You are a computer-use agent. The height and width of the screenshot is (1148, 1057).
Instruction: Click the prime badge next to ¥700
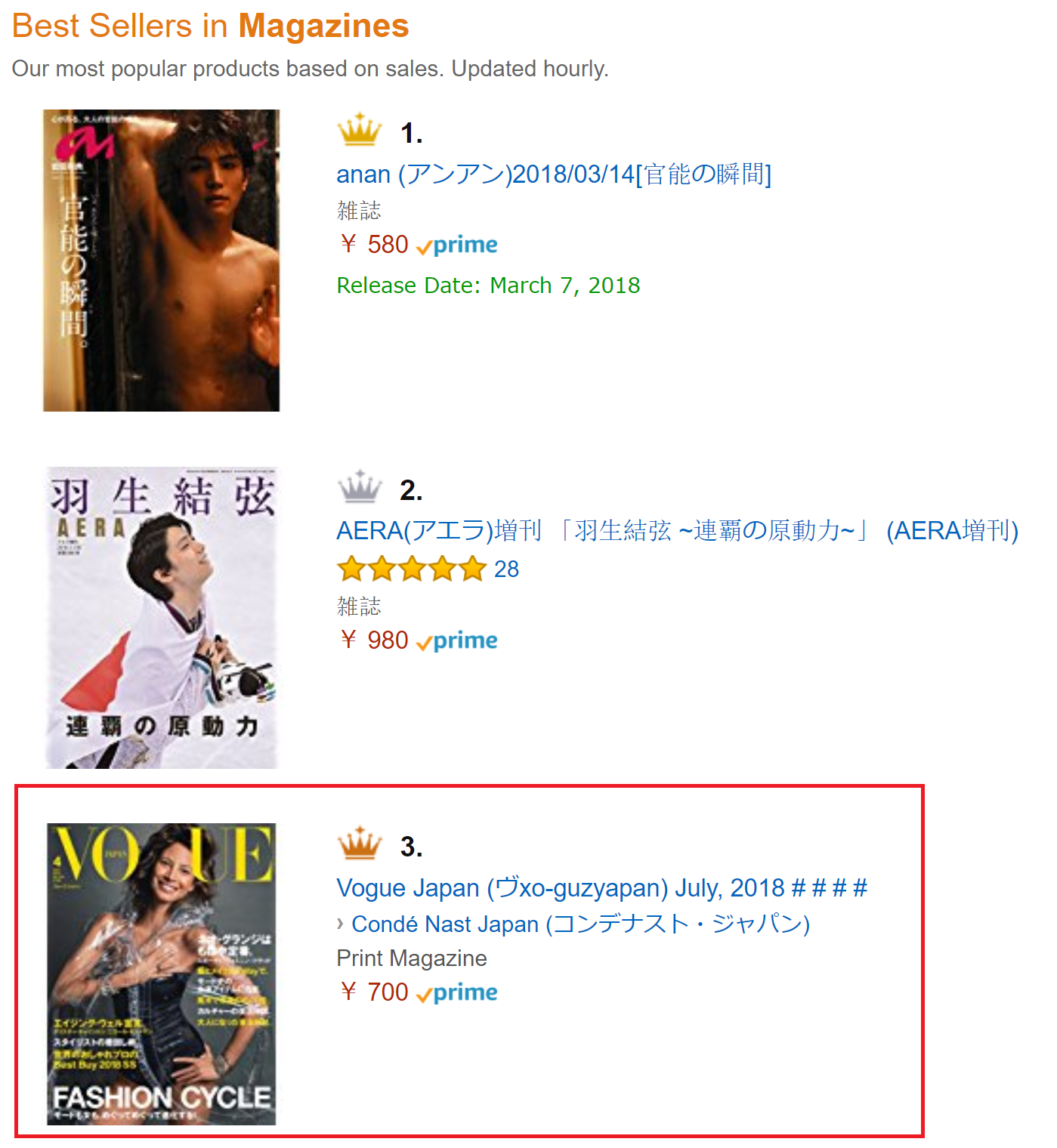(457, 993)
